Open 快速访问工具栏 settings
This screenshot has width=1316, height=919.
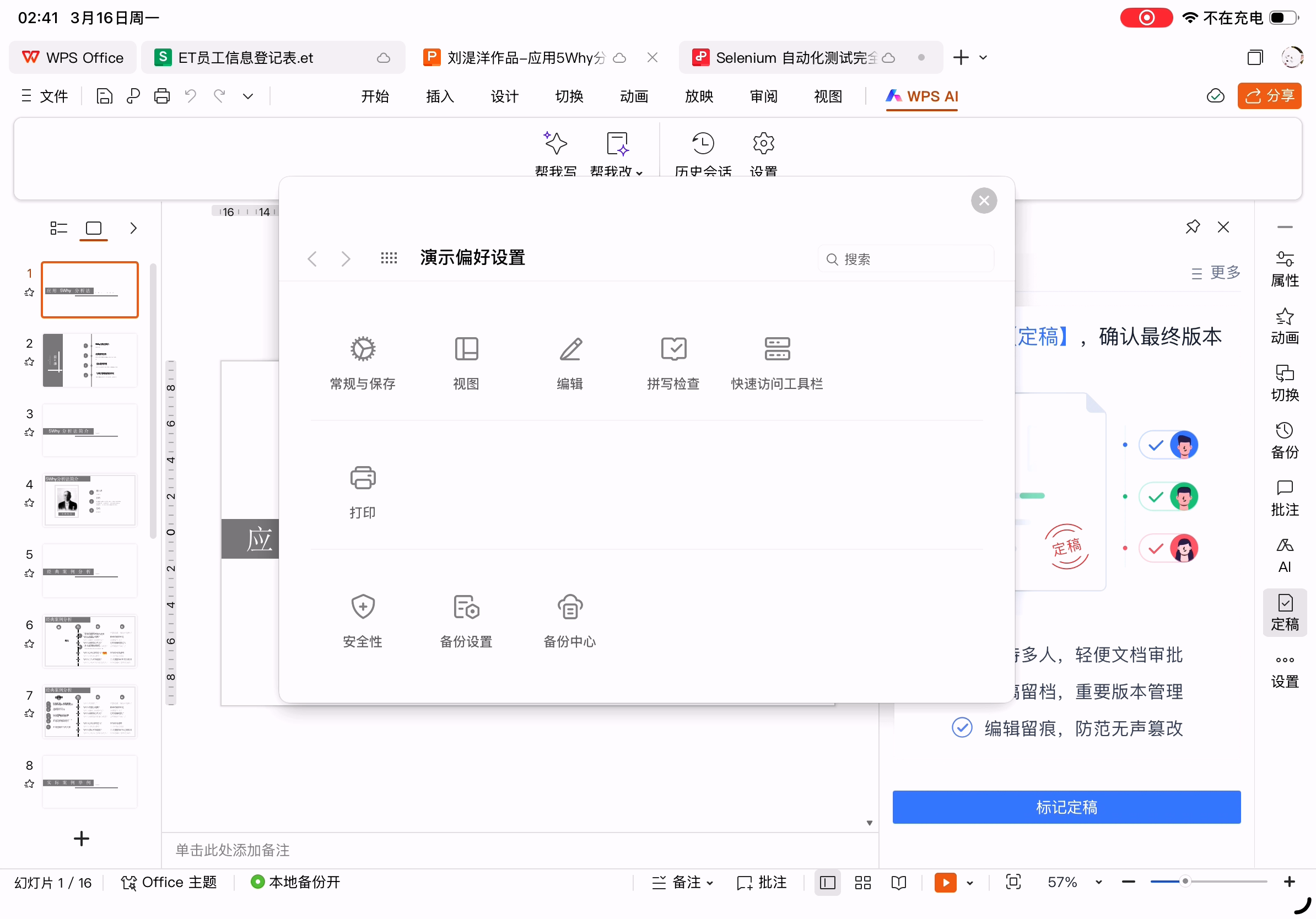click(776, 349)
